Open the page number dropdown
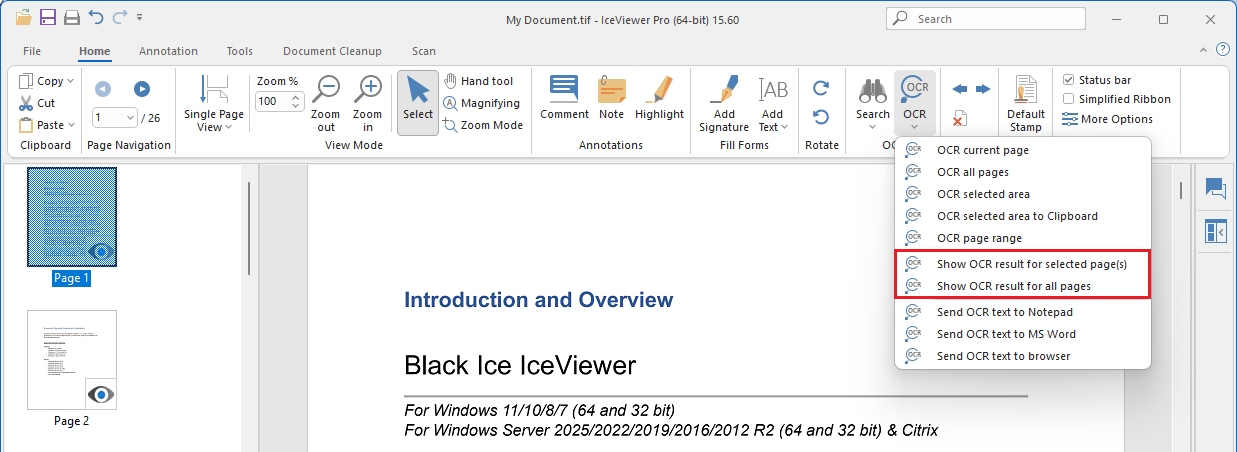The height and width of the screenshot is (452, 1237). [x=131, y=117]
